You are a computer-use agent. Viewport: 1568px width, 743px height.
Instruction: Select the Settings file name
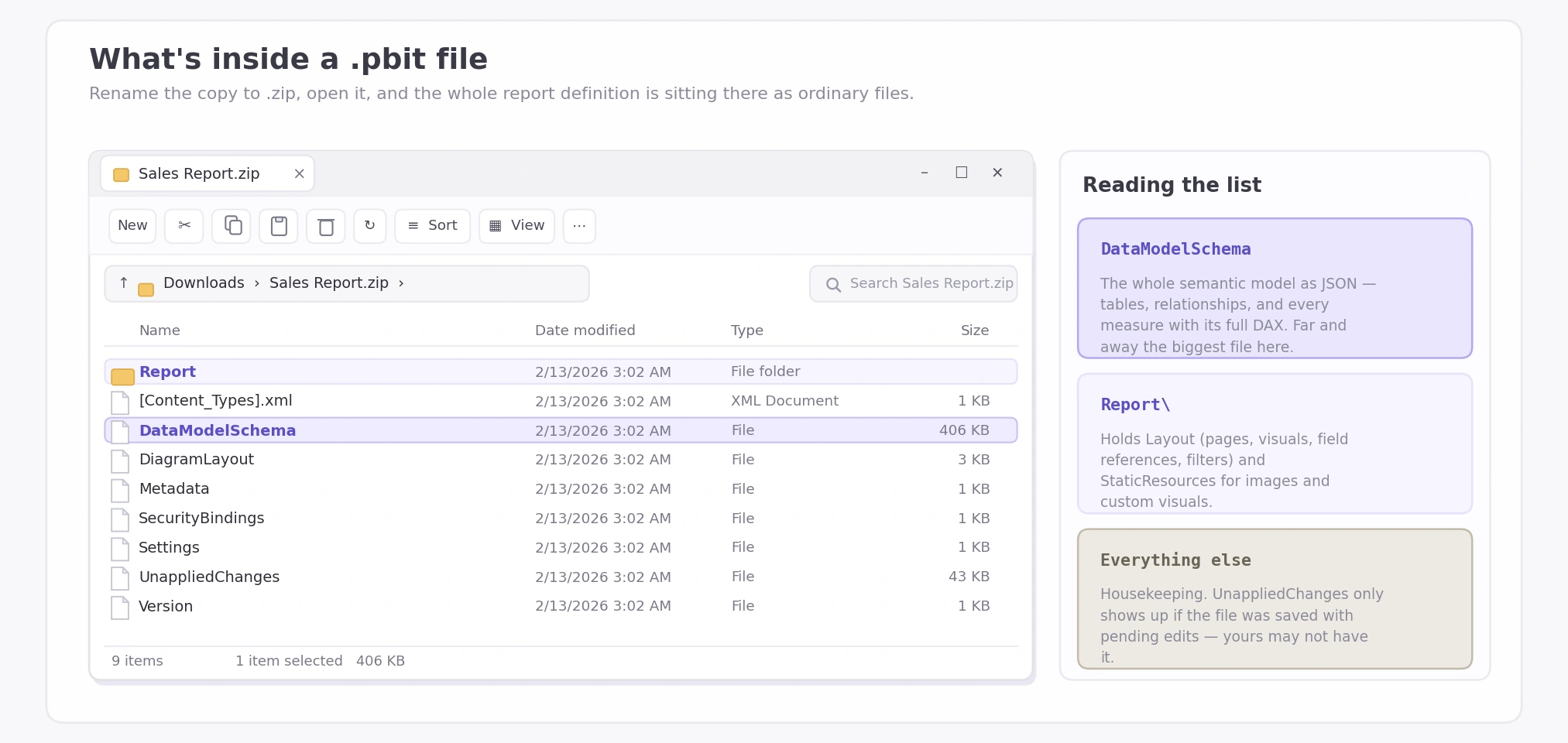169,548
